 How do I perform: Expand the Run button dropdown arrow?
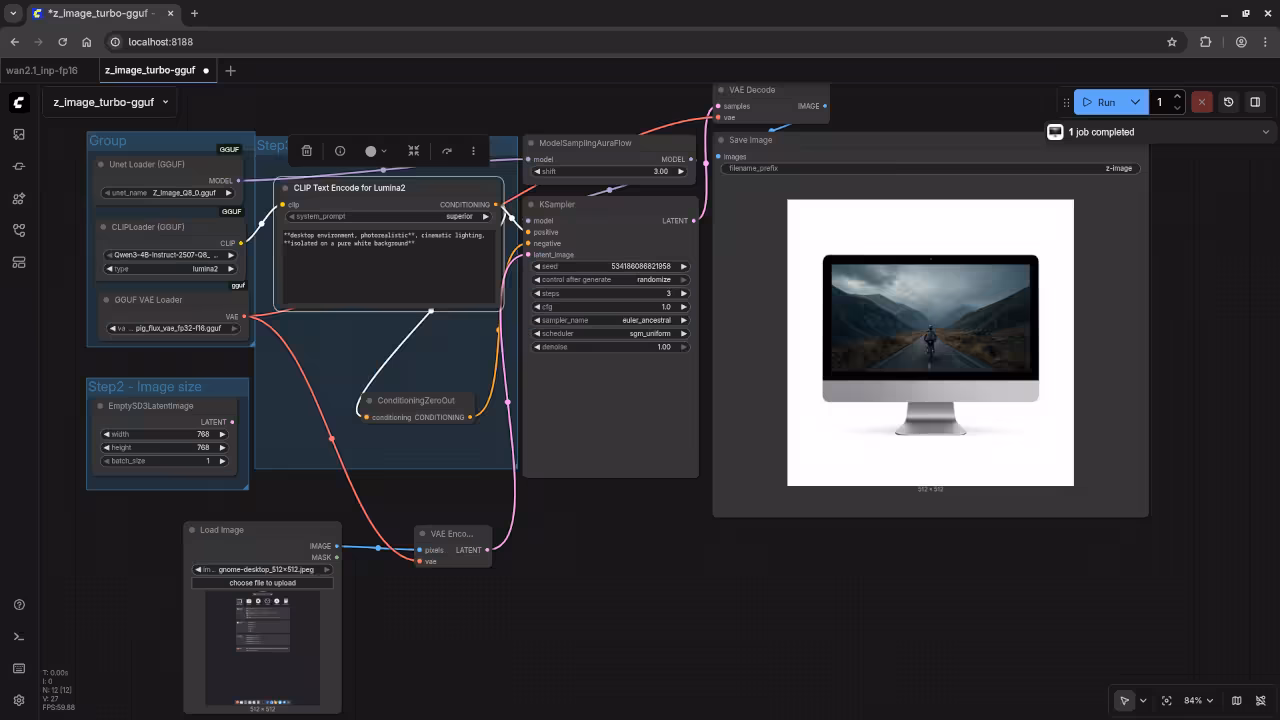(1135, 102)
